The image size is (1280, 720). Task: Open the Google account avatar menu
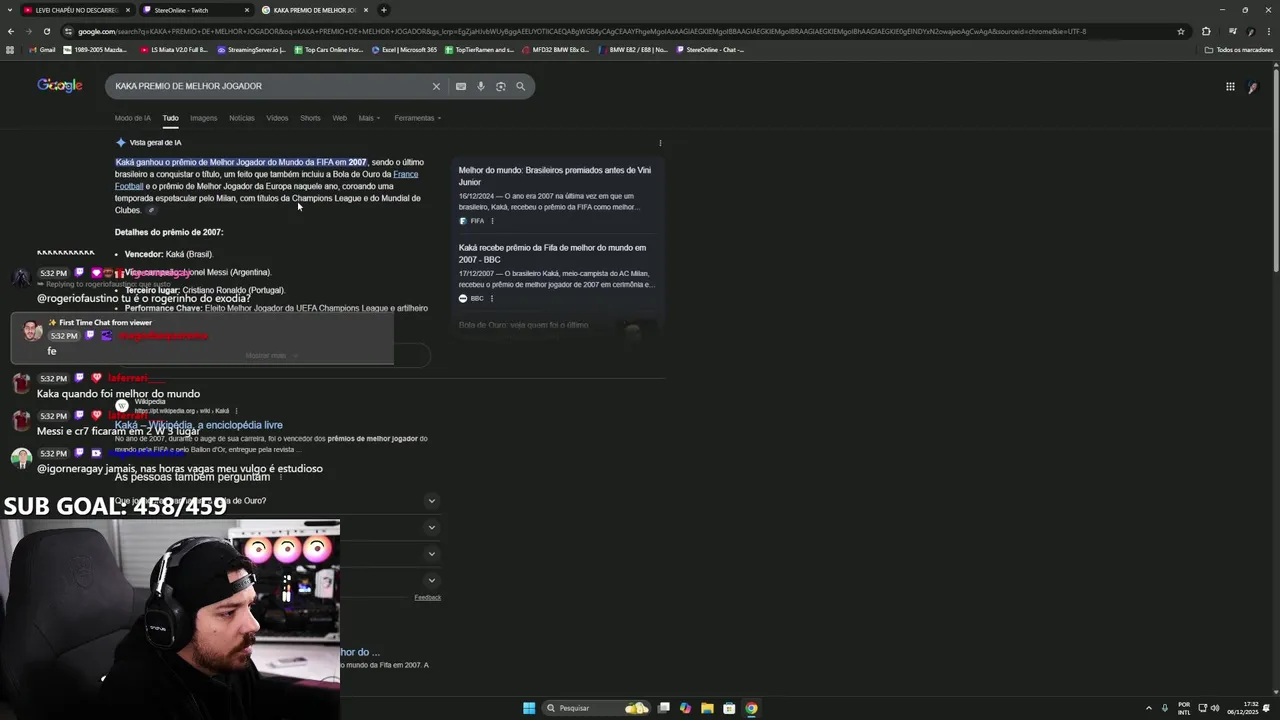(x=1252, y=87)
